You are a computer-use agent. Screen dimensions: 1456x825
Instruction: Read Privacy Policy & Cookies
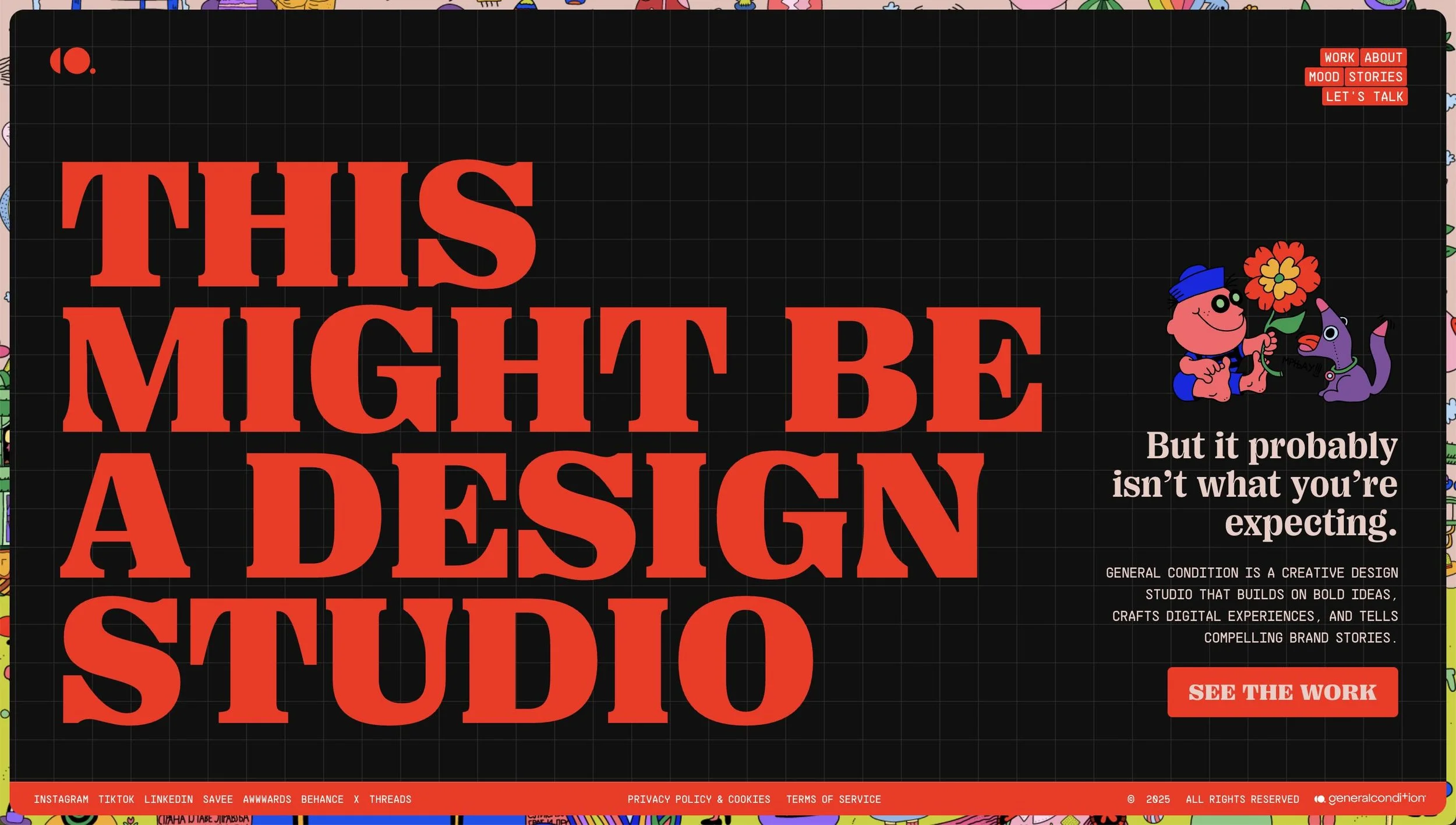click(698, 799)
